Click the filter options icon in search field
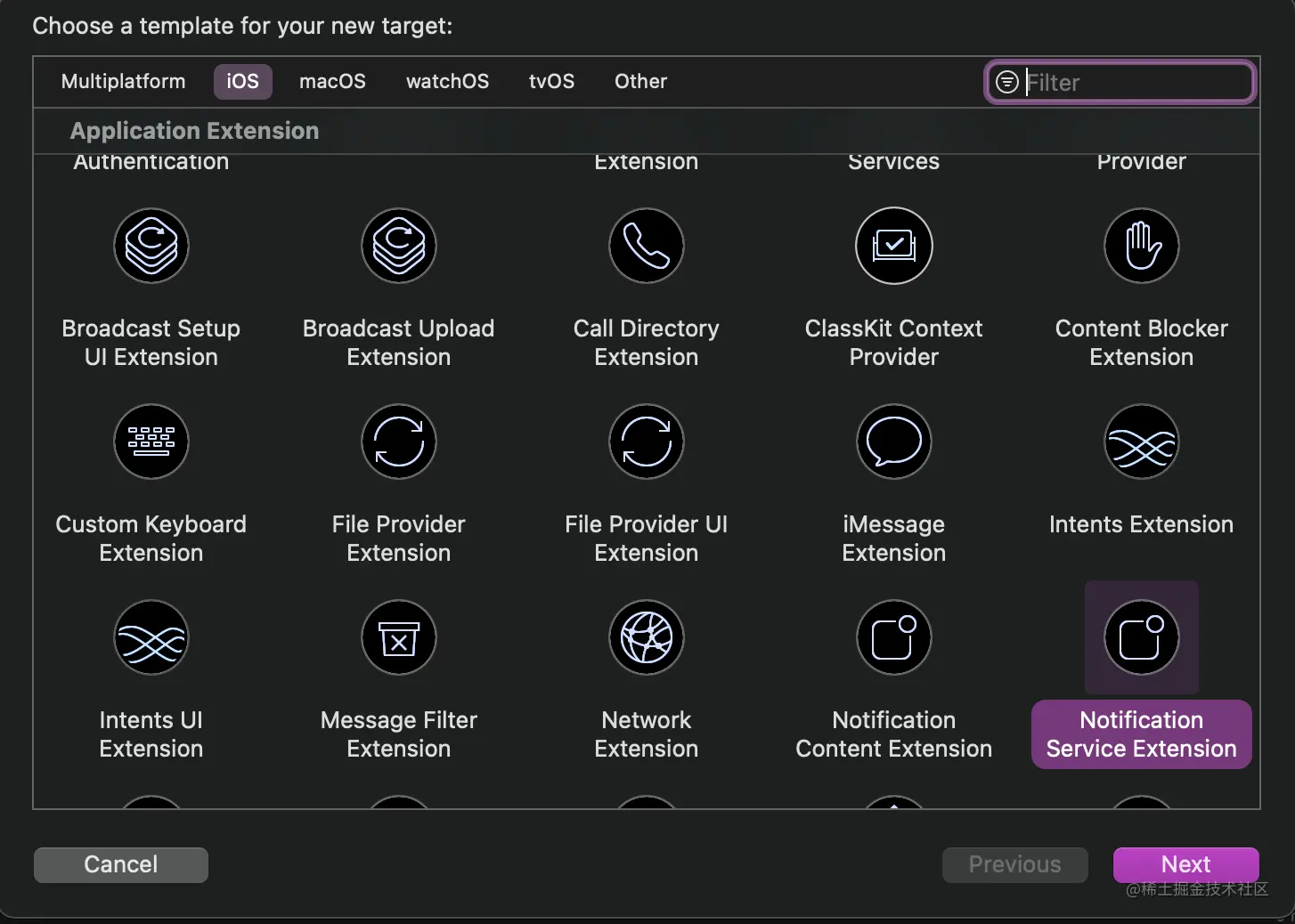This screenshot has width=1295, height=924. pyautogui.click(x=1006, y=82)
